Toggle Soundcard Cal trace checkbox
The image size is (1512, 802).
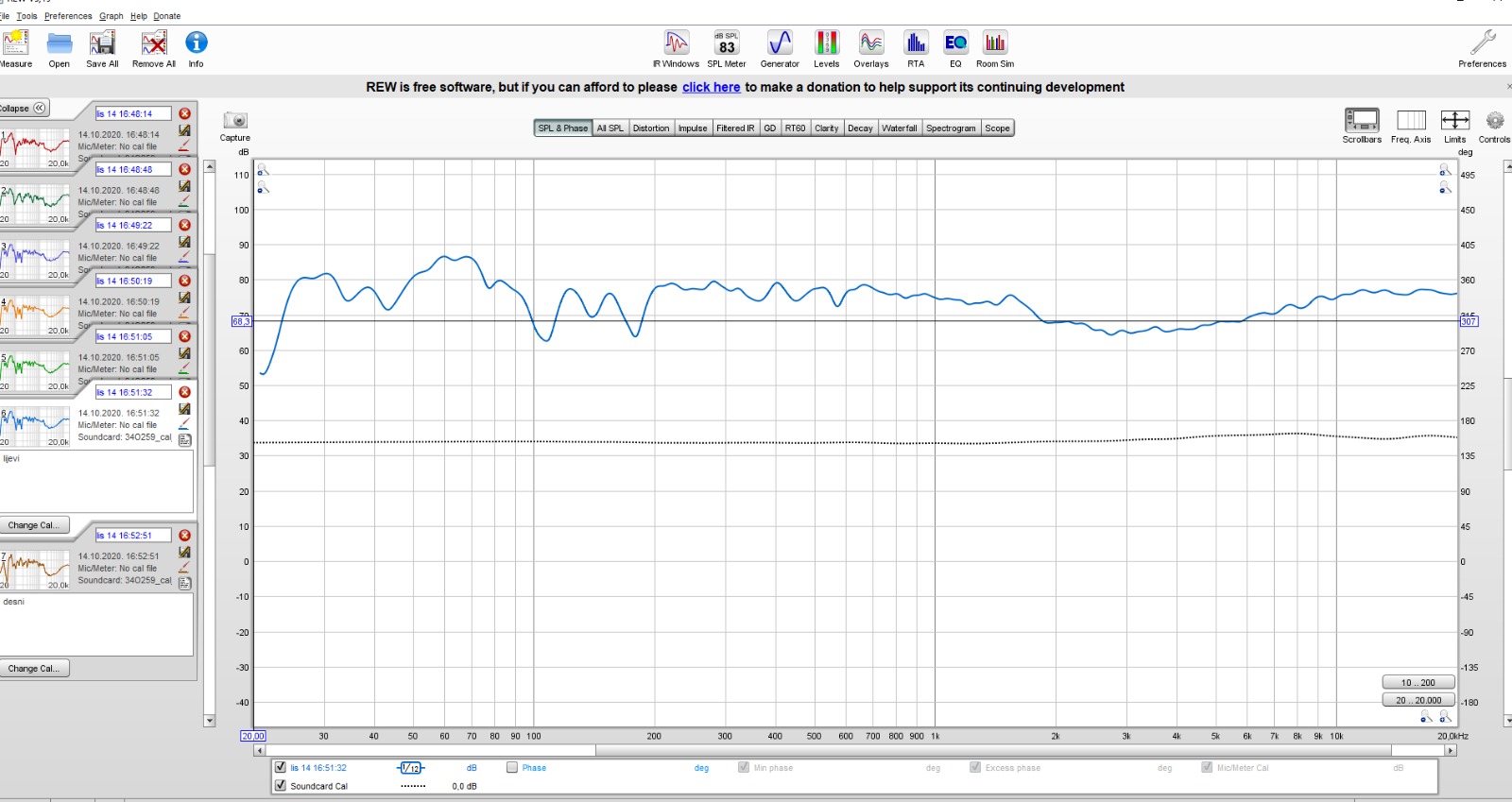point(281,785)
